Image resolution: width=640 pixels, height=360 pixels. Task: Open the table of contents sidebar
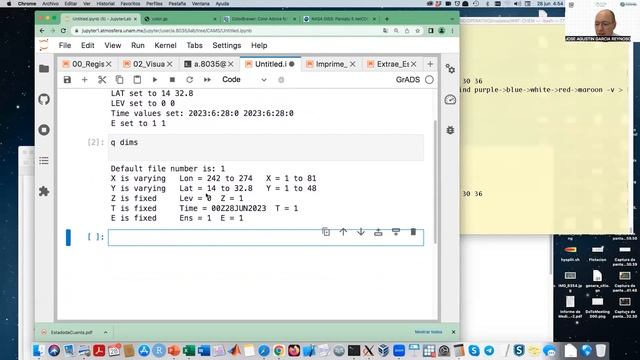(x=44, y=160)
